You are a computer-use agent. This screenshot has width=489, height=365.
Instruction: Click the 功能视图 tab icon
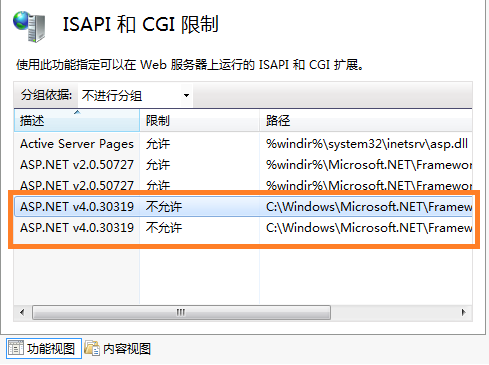pyautogui.click(x=16, y=348)
